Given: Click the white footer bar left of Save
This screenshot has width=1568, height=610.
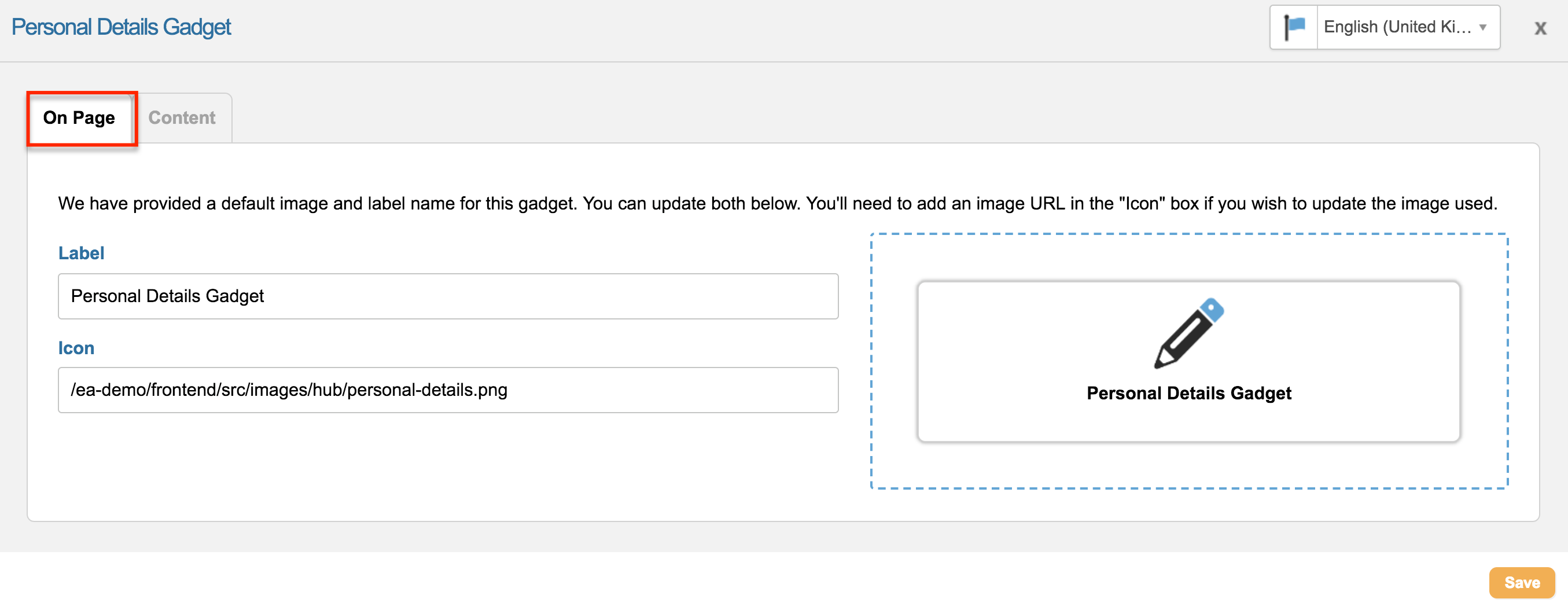Looking at the screenshot, I should pyautogui.click(x=730, y=582).
